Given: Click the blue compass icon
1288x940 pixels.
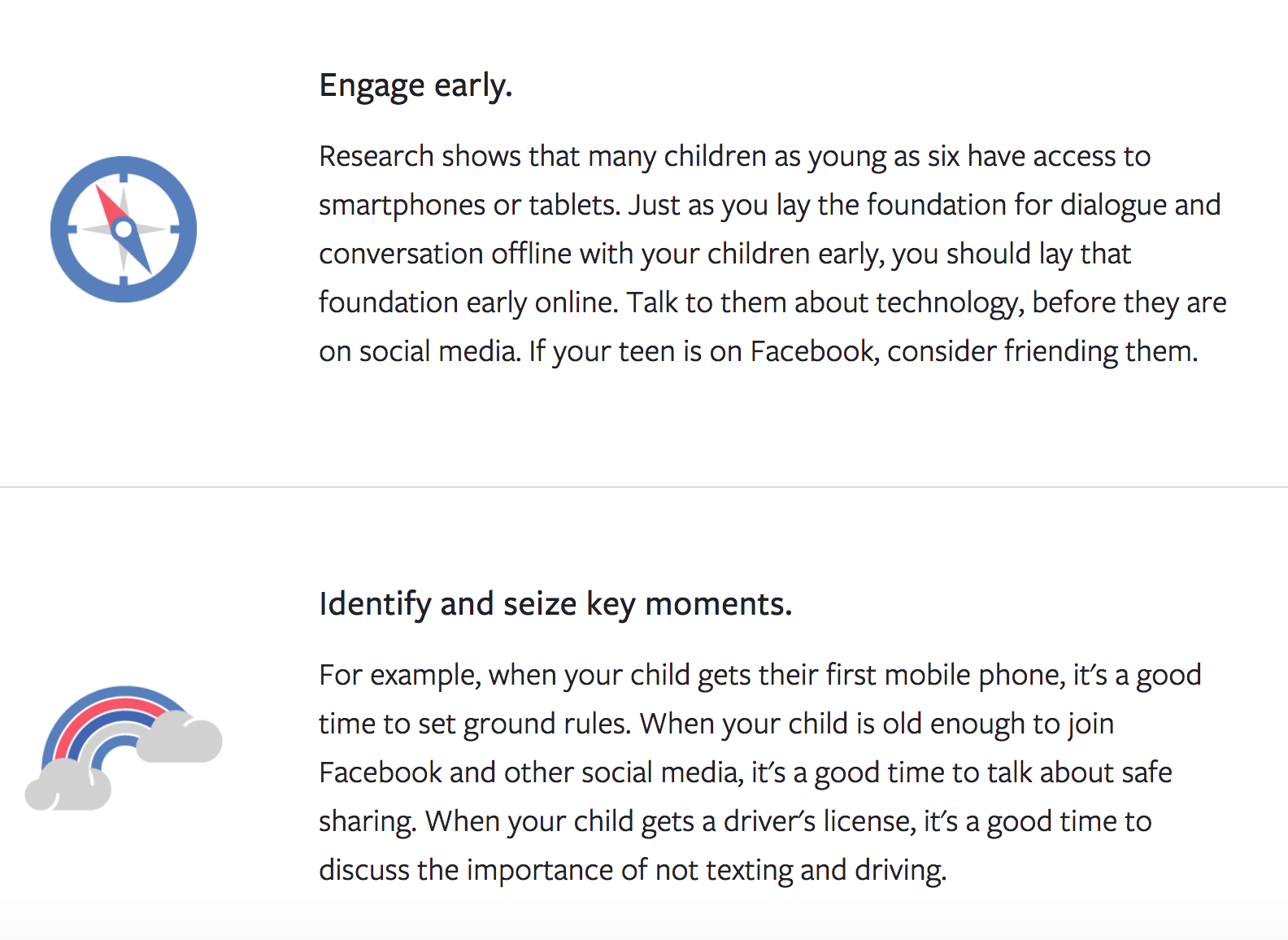Looking at the screenshot, I should tap(124, 229).
